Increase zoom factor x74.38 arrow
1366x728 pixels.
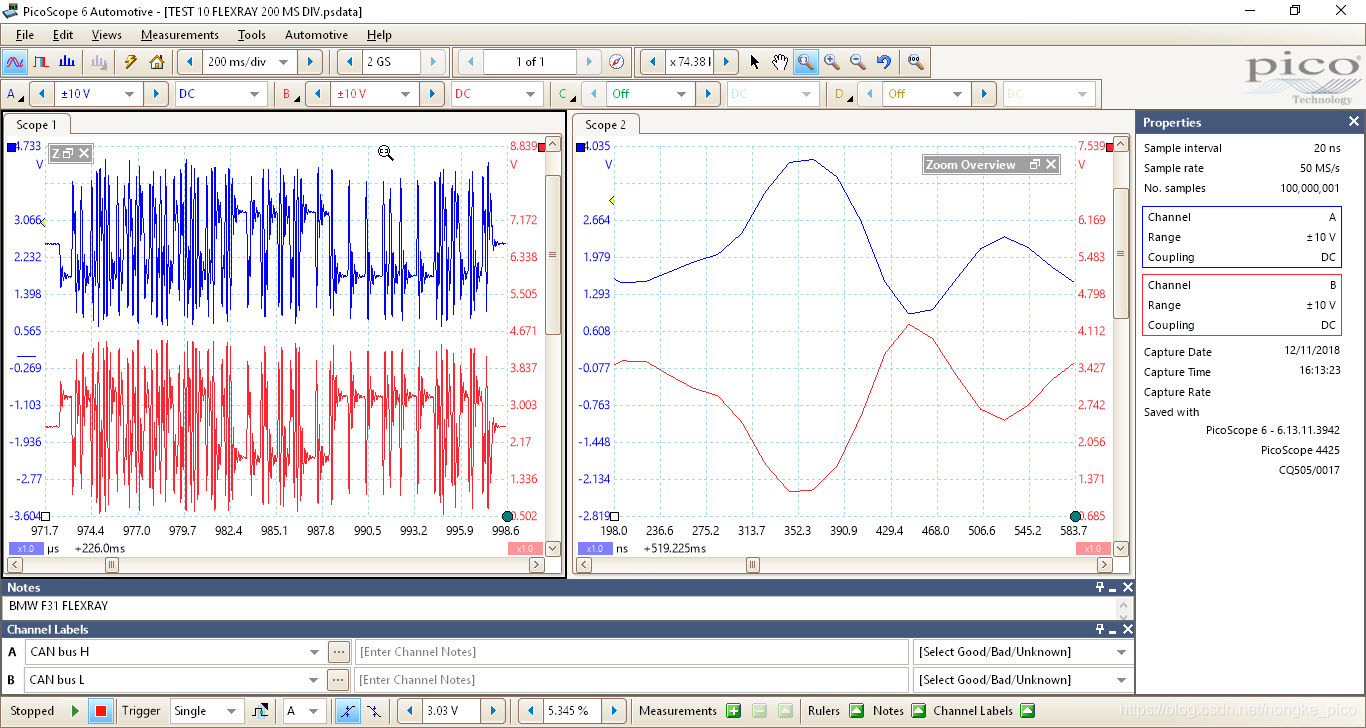click(x=727, y=62)
